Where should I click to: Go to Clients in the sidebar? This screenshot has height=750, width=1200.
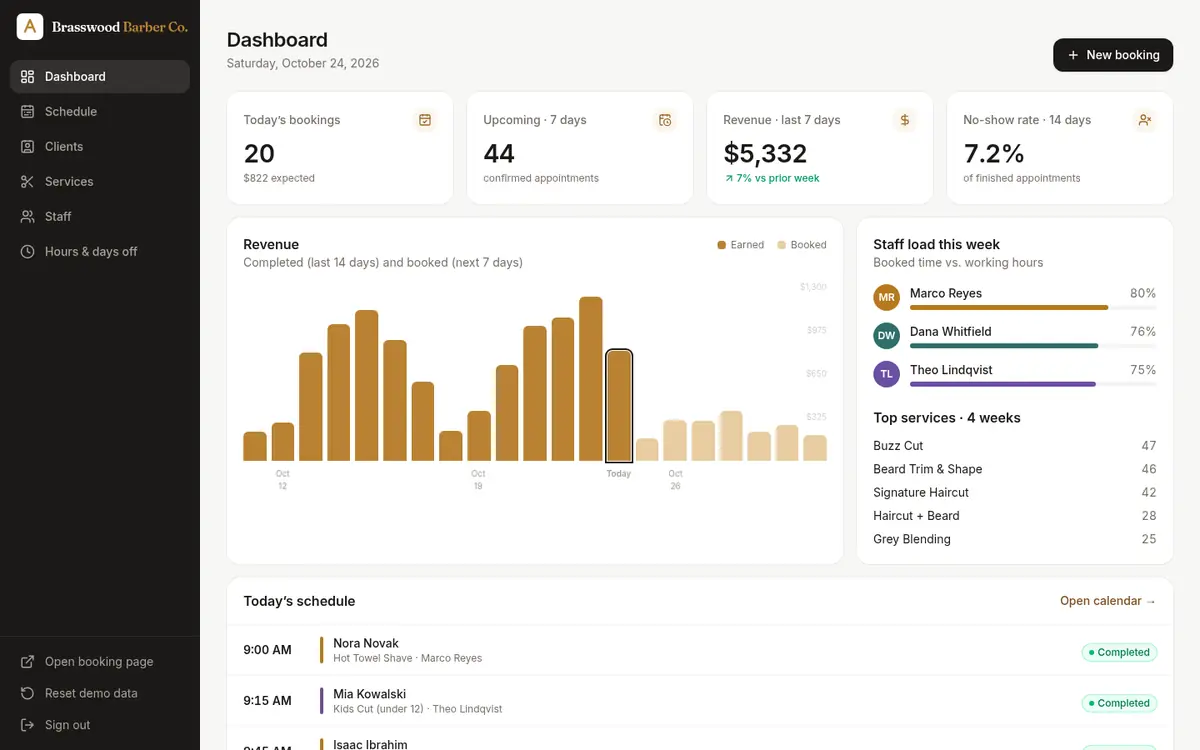pyautogui.click(x=100, y=147)
